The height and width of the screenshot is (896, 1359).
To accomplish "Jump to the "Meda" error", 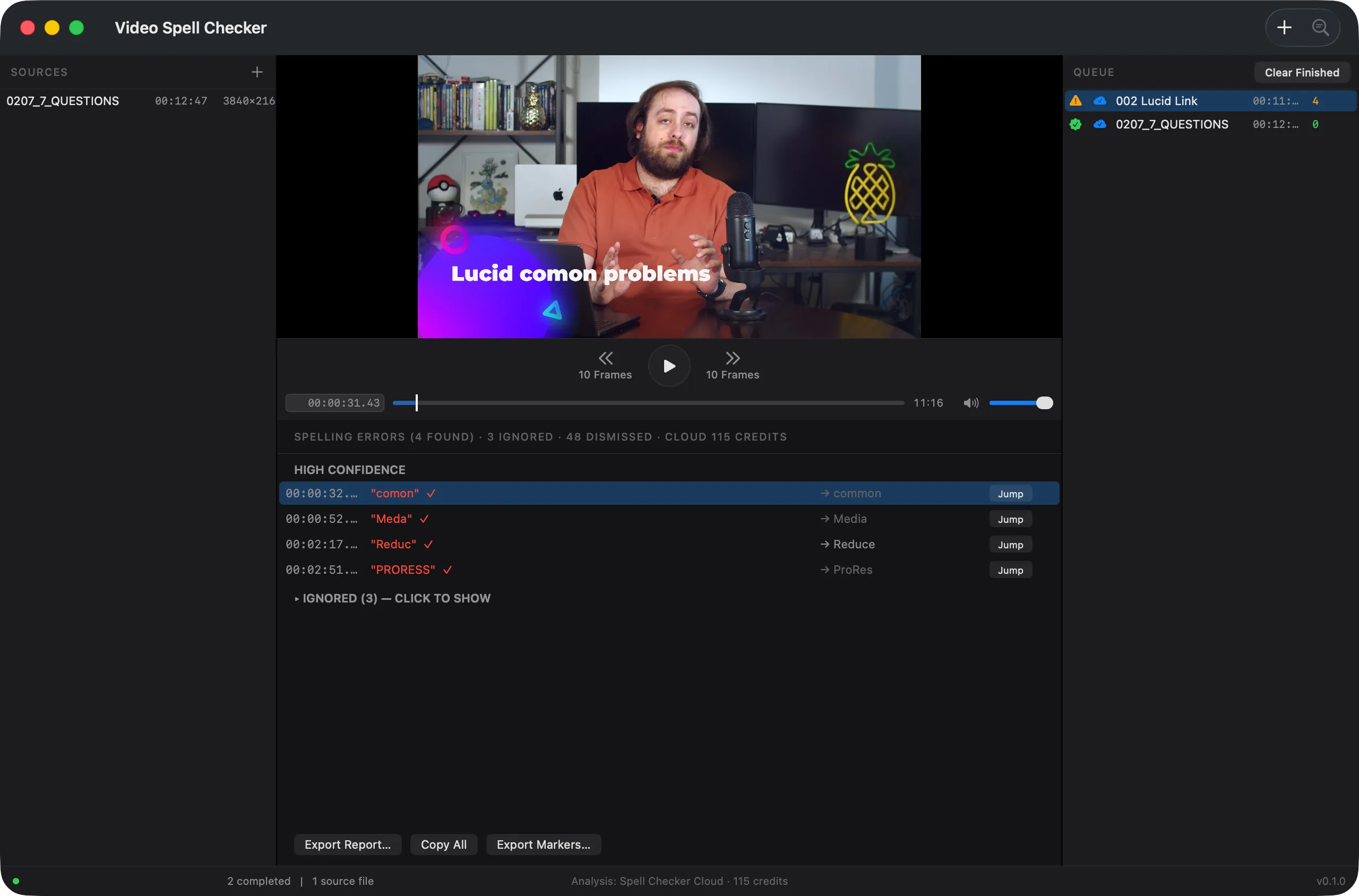I will (1010, 520).
